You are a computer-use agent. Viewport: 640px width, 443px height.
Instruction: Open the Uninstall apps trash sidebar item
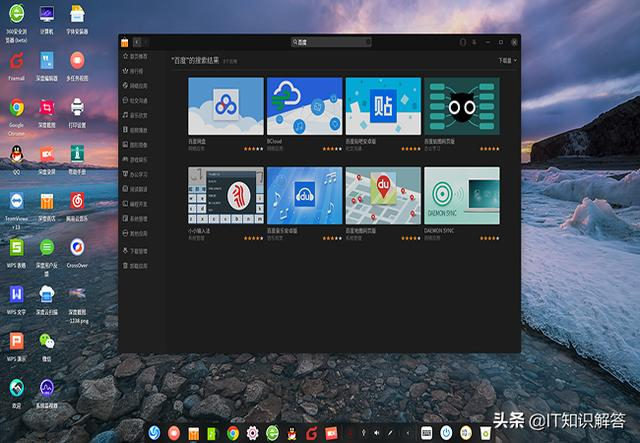[x=136, y=266]
